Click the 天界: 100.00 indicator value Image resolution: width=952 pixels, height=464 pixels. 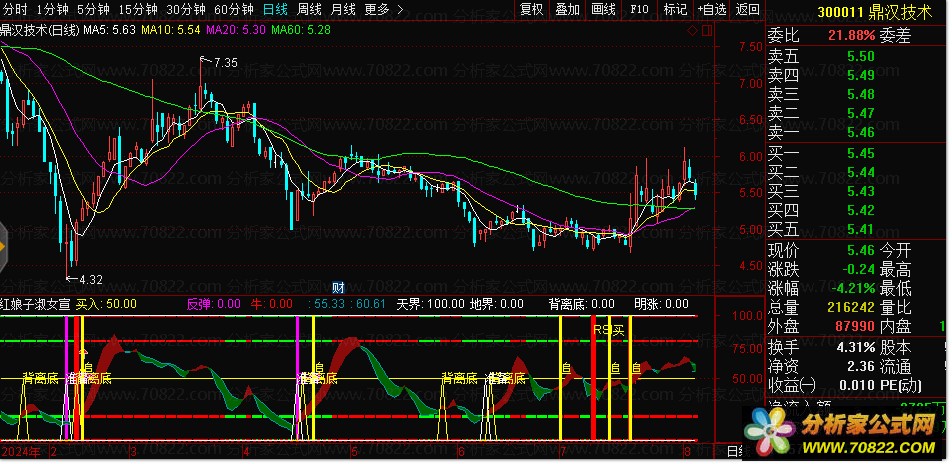click(430, 304)
